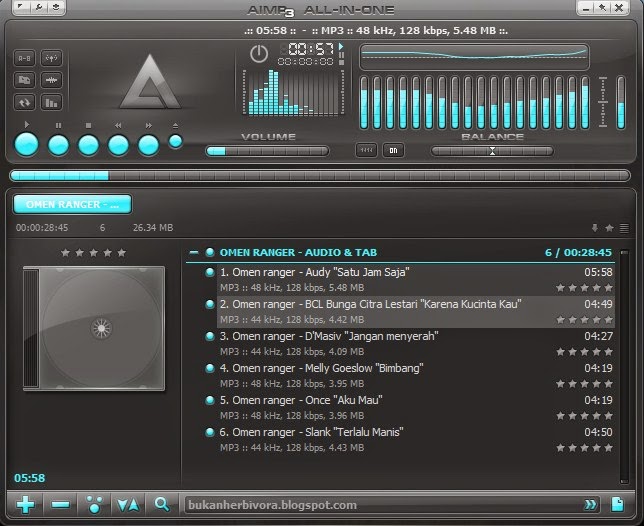Center the Balance slider
The height and width of the screenshot is (526, 644).
click(492, 151)
